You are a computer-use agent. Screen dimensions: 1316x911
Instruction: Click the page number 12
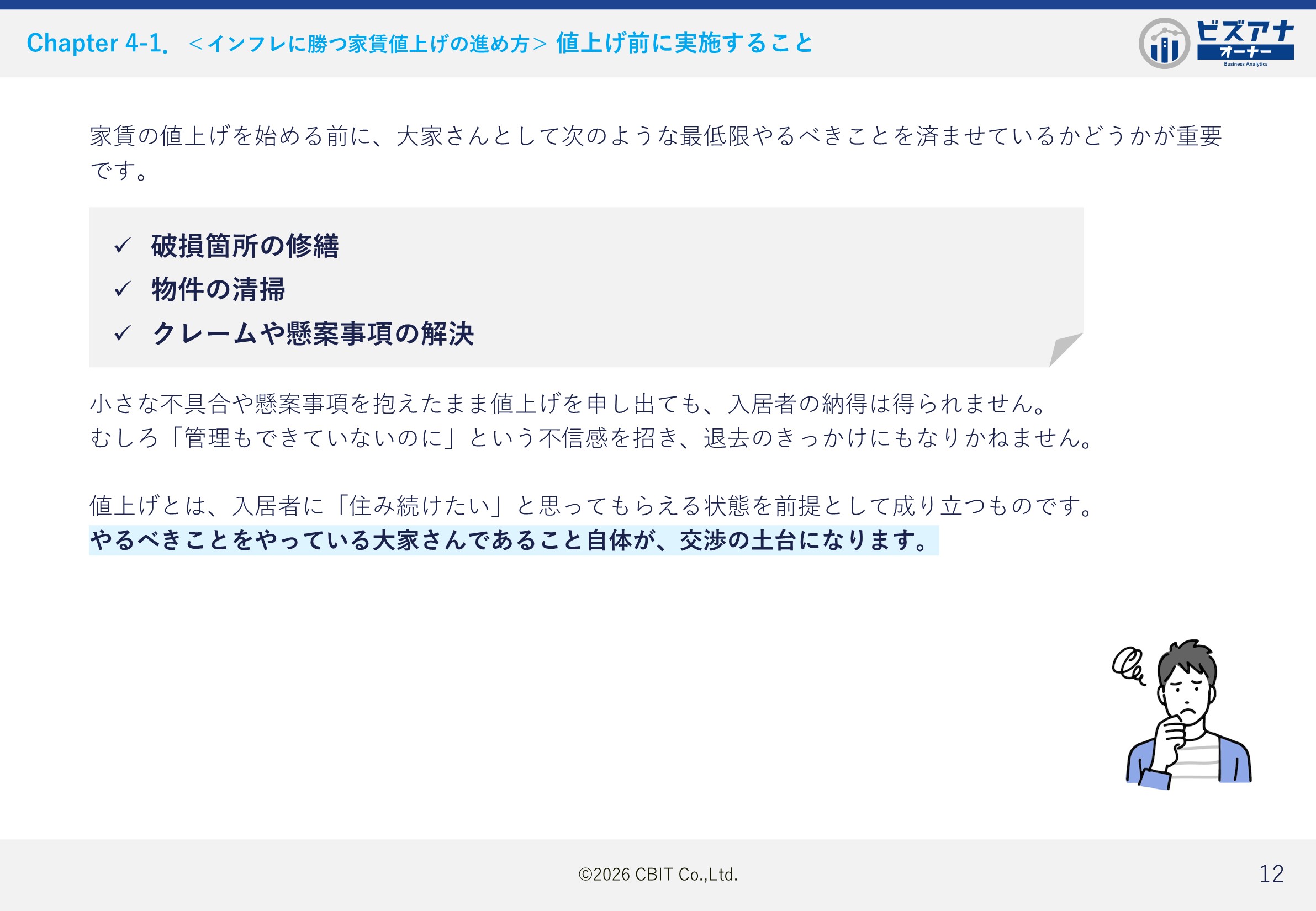click(1271, 875)
